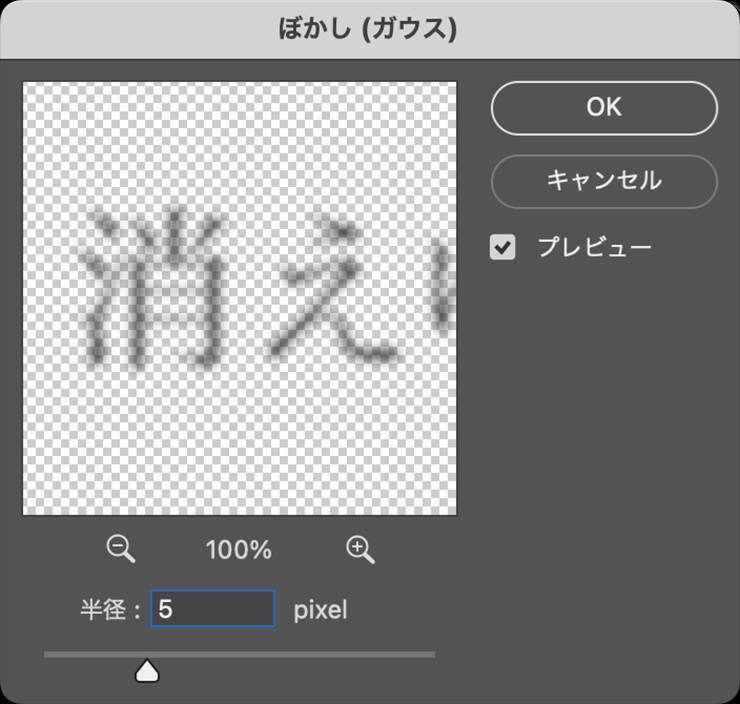Click the ぼかし (ガウス) dialog title bar
This screenshot has height=704, width=740.
[368, 28]
